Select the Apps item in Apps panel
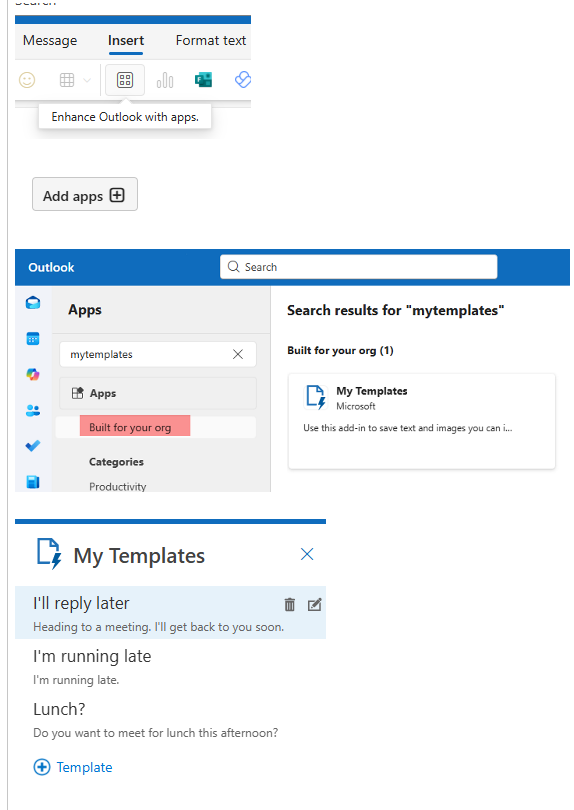This screenshot has height=810, width=574. [158, 393]
